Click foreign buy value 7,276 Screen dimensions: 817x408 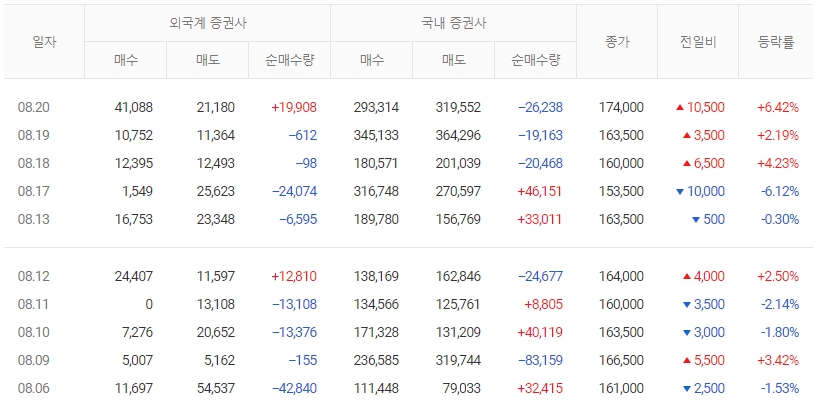click(x=139, y=332)
